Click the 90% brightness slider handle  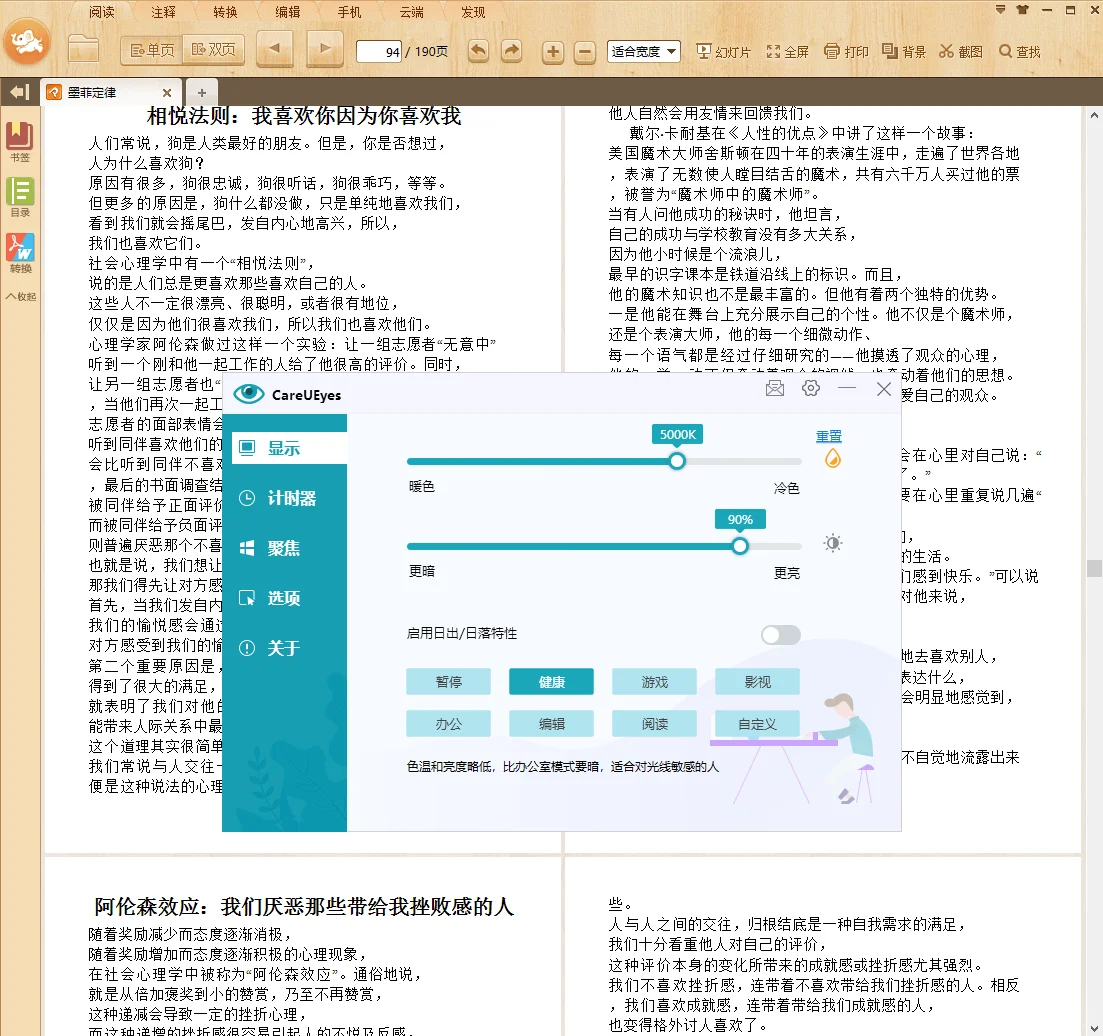(x=739, y=546)
